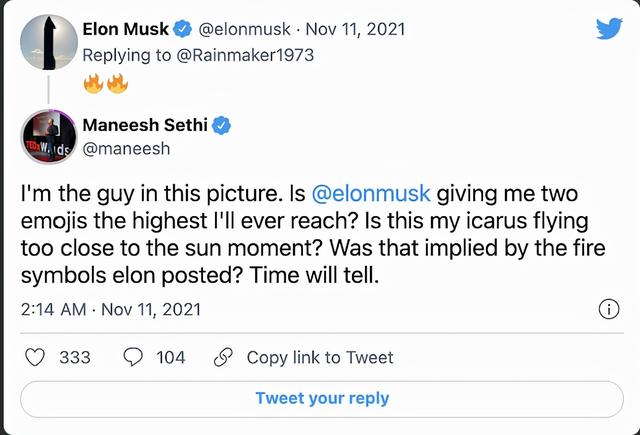Click the chain link copy icon
The width and height of the screenshot is (640, 435).
pos(224,357)
